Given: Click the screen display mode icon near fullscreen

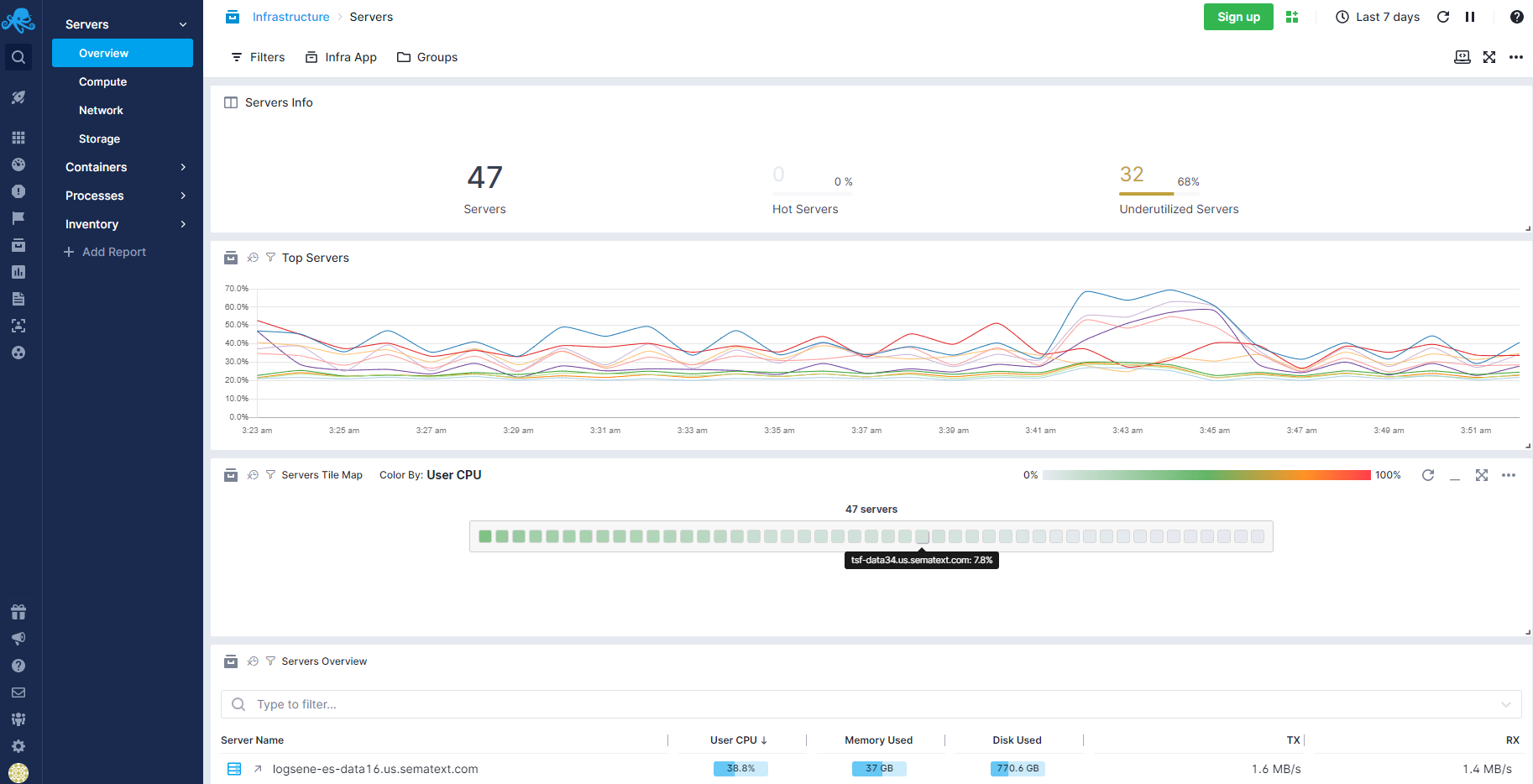Looking at the screenshot, I should coord(1462,57).
